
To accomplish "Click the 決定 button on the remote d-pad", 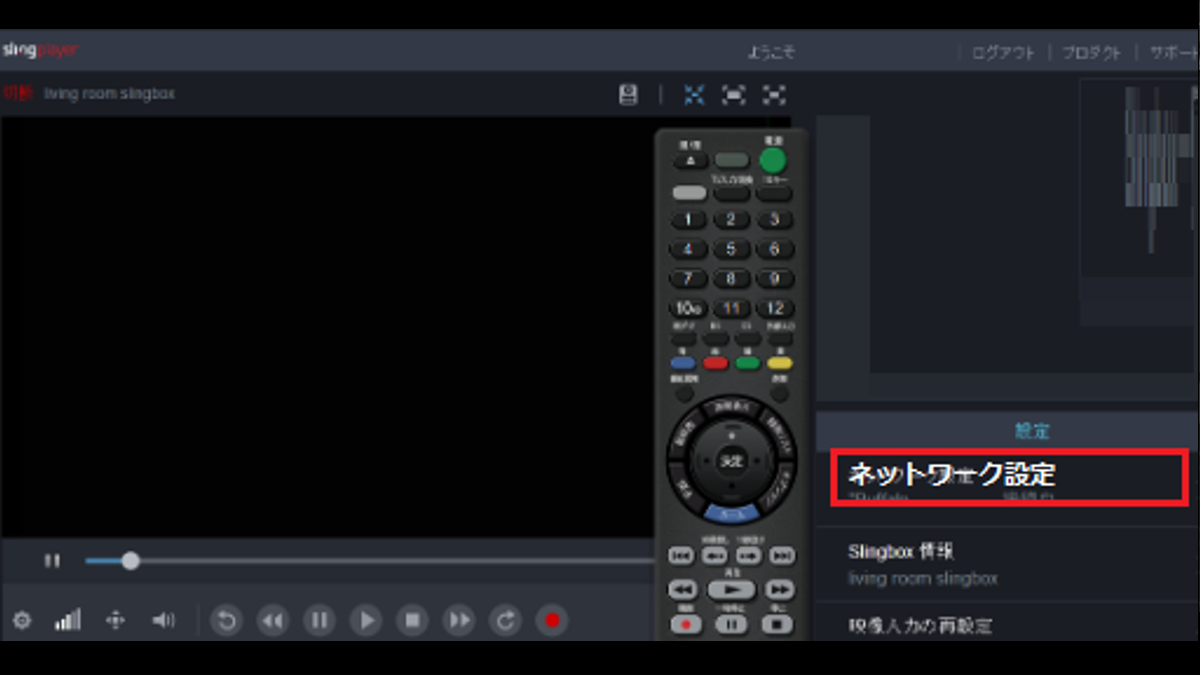I will [x=731, y=461].
